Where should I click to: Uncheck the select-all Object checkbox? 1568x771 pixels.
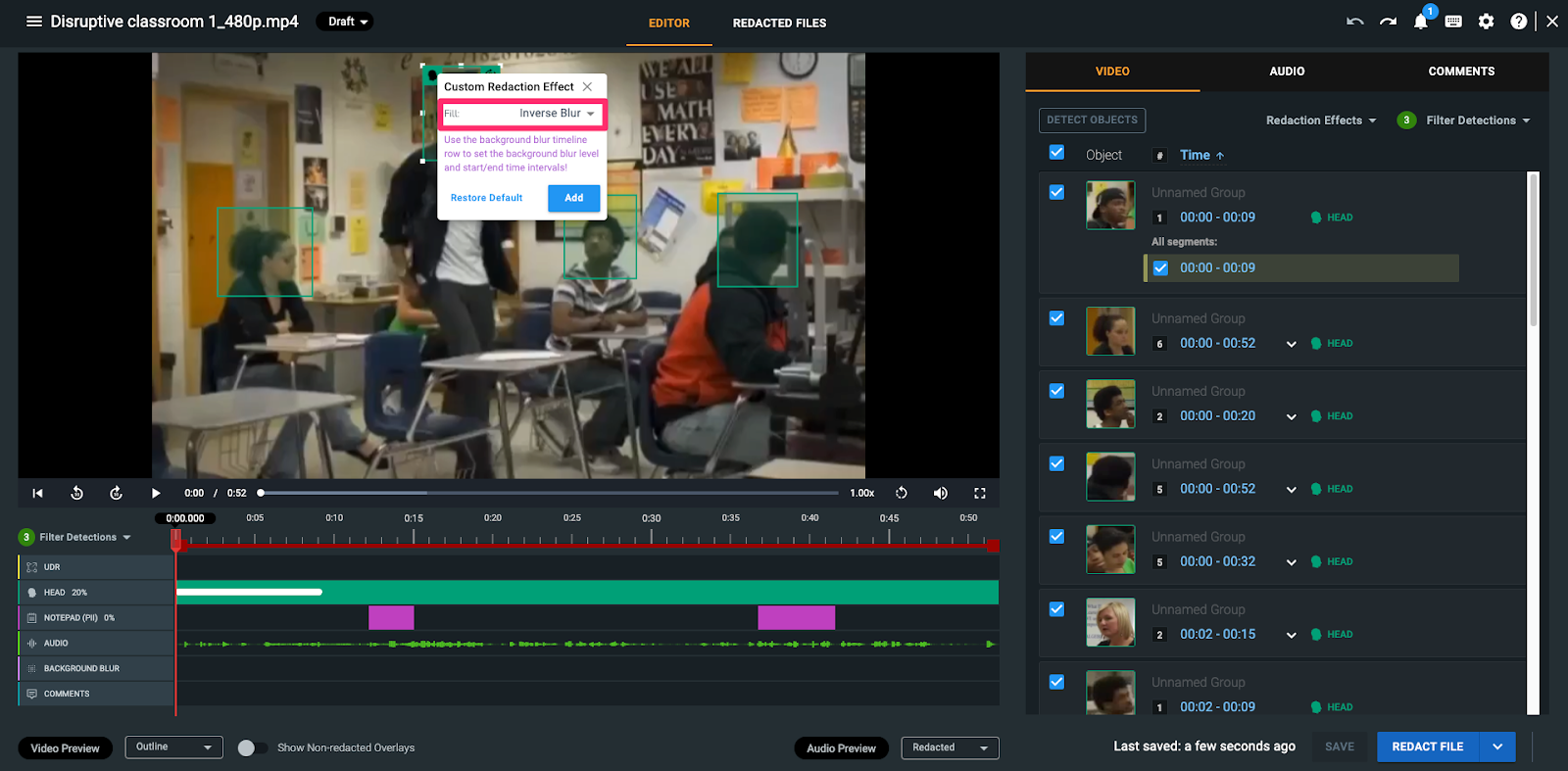(1056, 153)
